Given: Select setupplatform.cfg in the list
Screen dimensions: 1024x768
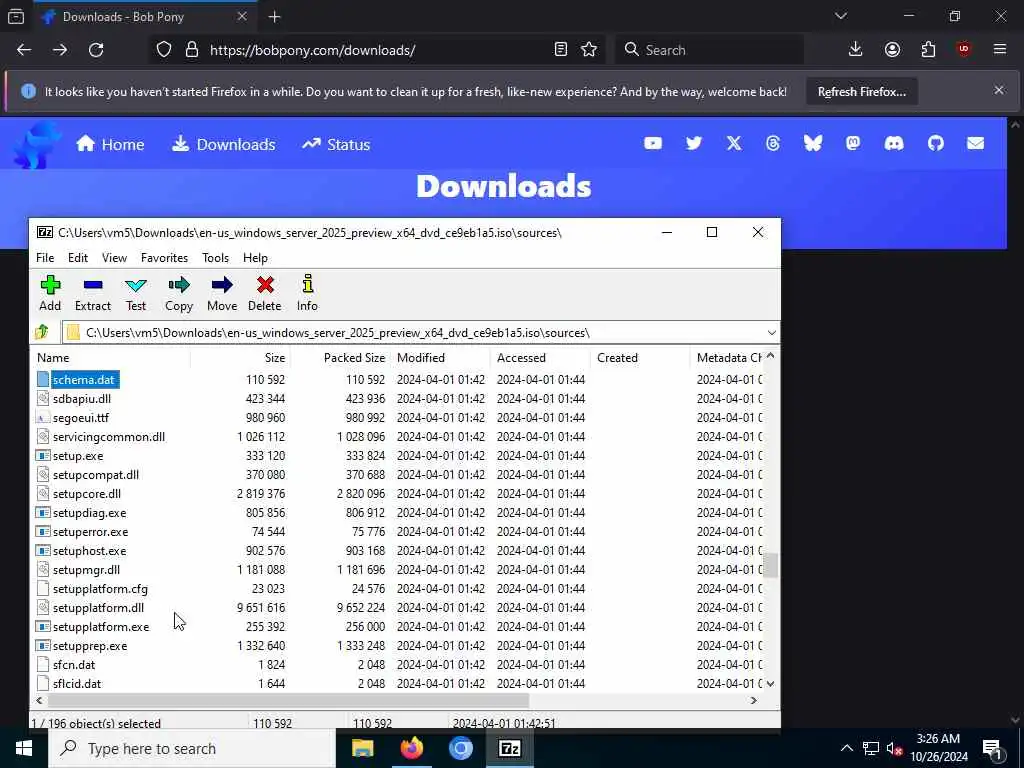Looking at the screenshot, I should pos(100,588).
